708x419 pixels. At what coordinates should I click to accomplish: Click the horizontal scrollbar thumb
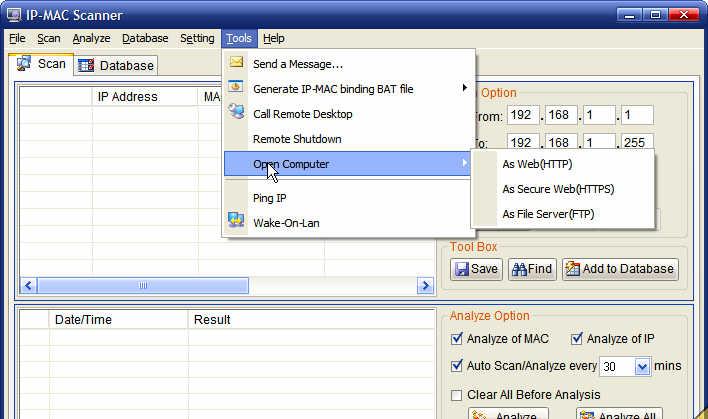pos(143,285)
